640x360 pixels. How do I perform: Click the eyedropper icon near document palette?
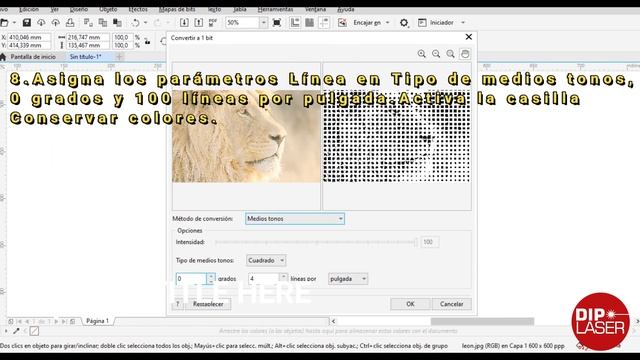[x=16, y=331]
